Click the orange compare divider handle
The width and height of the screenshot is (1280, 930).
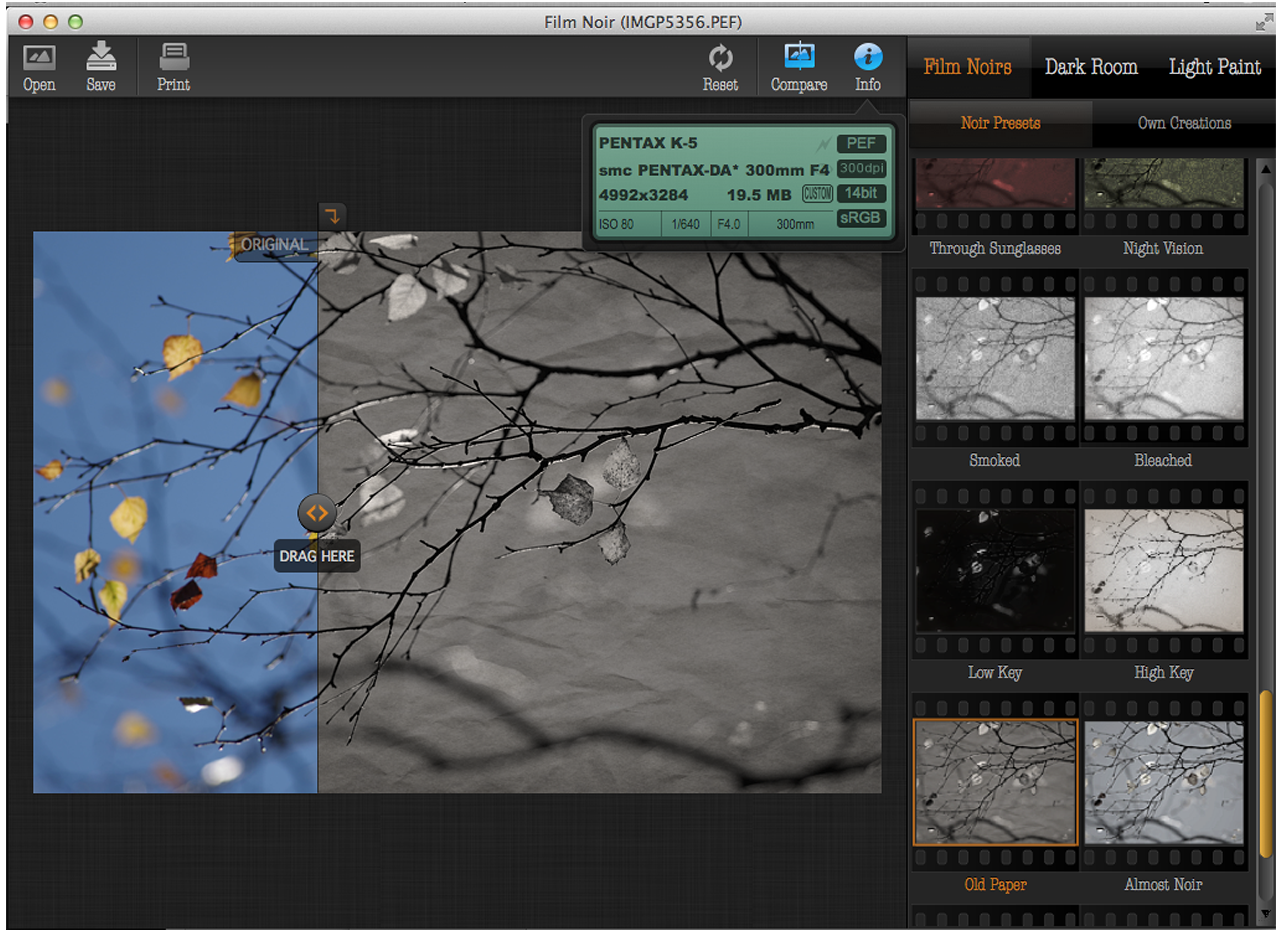317,513
